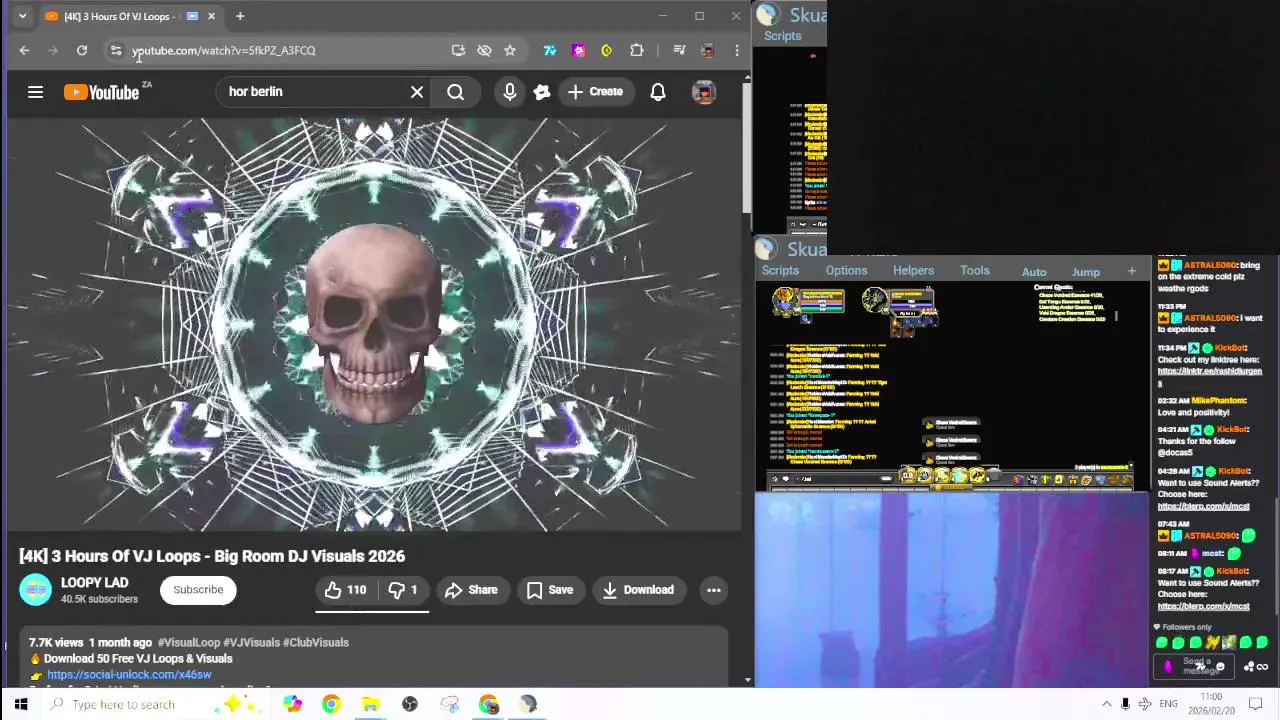Open the #ClubVisuals hashtag
Screen dimensions: 1280x720
tap(316, 643)
